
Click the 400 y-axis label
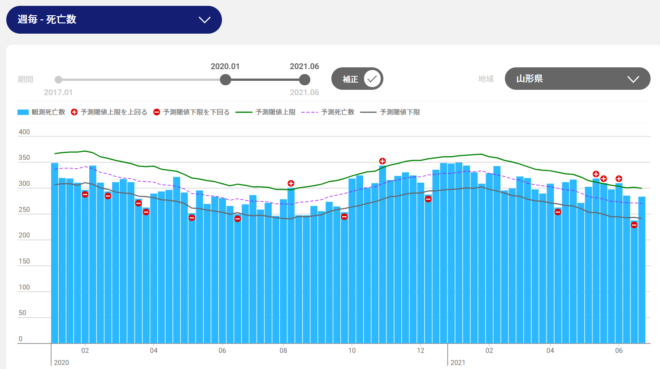tap(24, 132)
